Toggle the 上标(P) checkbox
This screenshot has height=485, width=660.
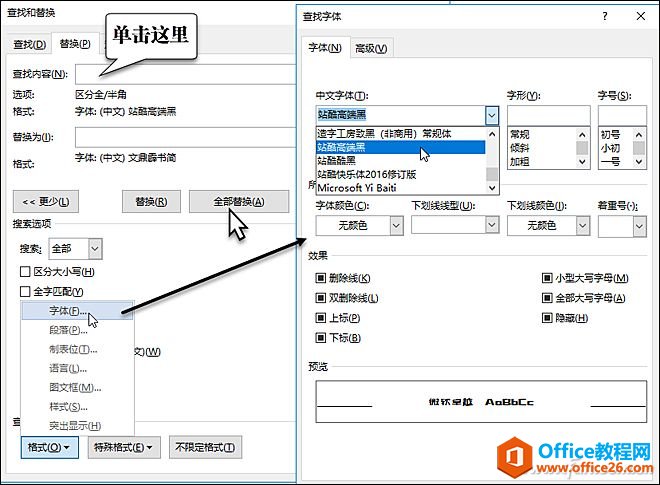[x=320, y=318]
